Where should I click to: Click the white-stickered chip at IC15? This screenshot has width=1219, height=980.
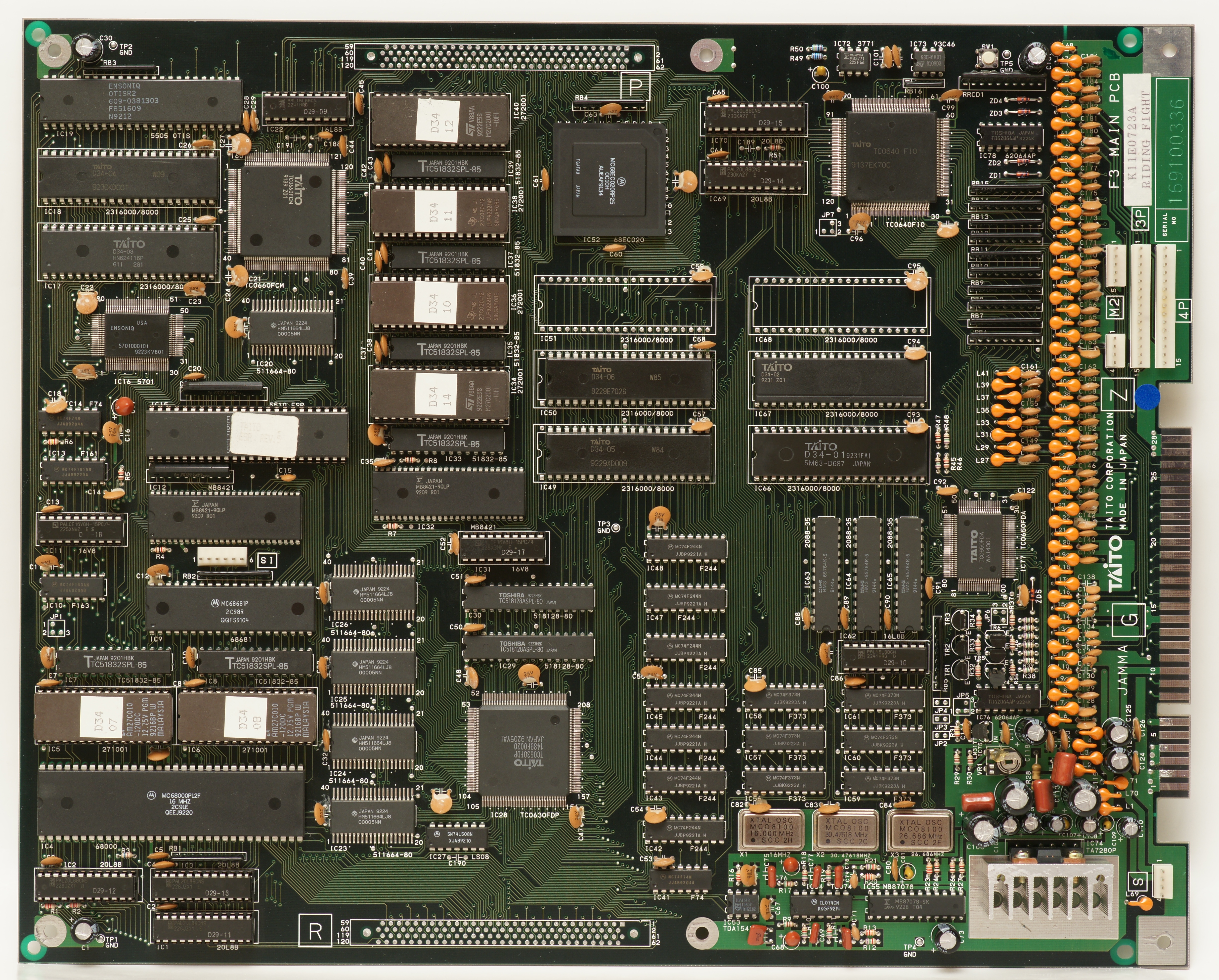coord(247,434)
